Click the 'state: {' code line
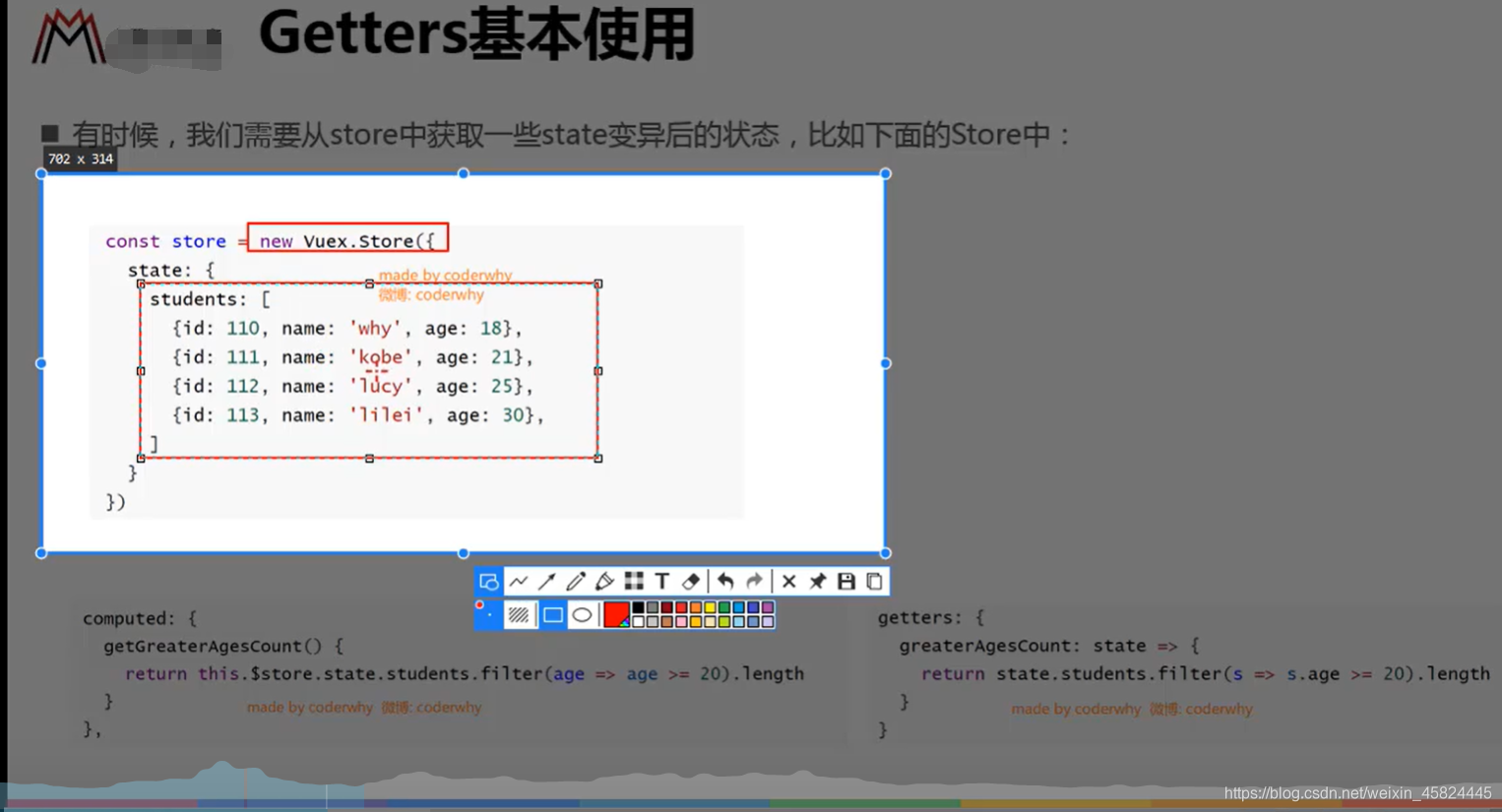Screen dimensions: 1502x812 click(171, 271)
